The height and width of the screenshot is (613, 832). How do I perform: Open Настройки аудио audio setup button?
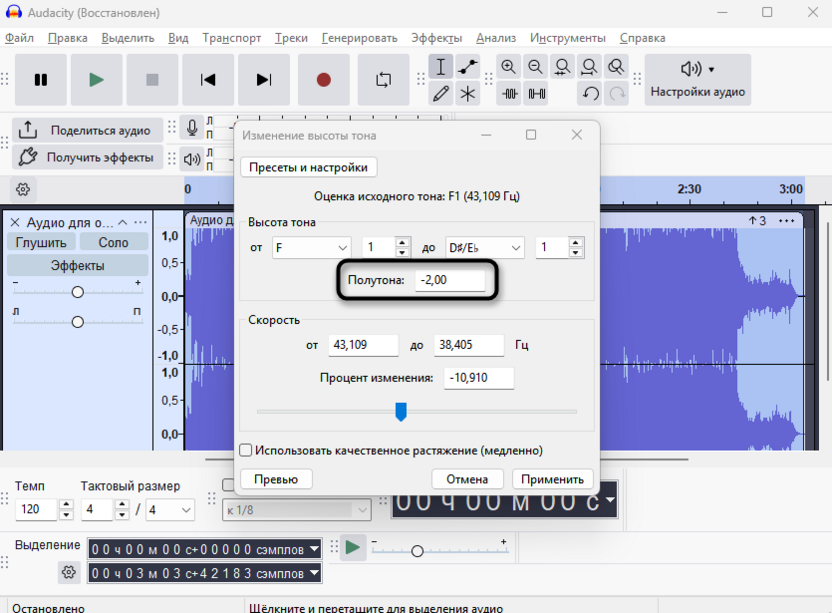click(698, 80)
